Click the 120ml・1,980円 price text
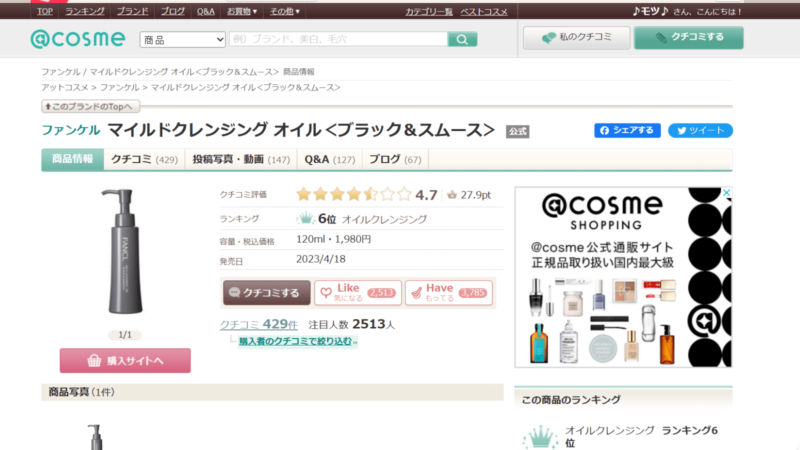 click(x=334, y=239)
